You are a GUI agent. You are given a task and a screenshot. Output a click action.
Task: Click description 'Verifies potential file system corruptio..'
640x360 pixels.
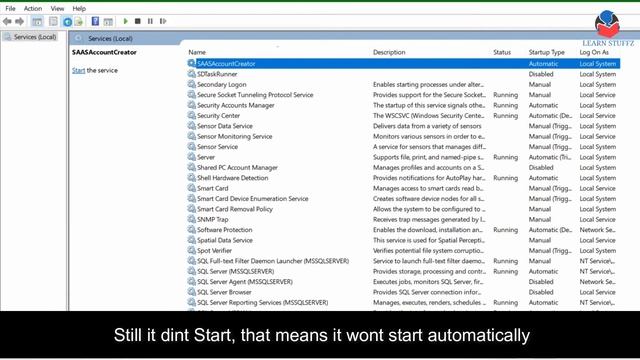[428, 251]
